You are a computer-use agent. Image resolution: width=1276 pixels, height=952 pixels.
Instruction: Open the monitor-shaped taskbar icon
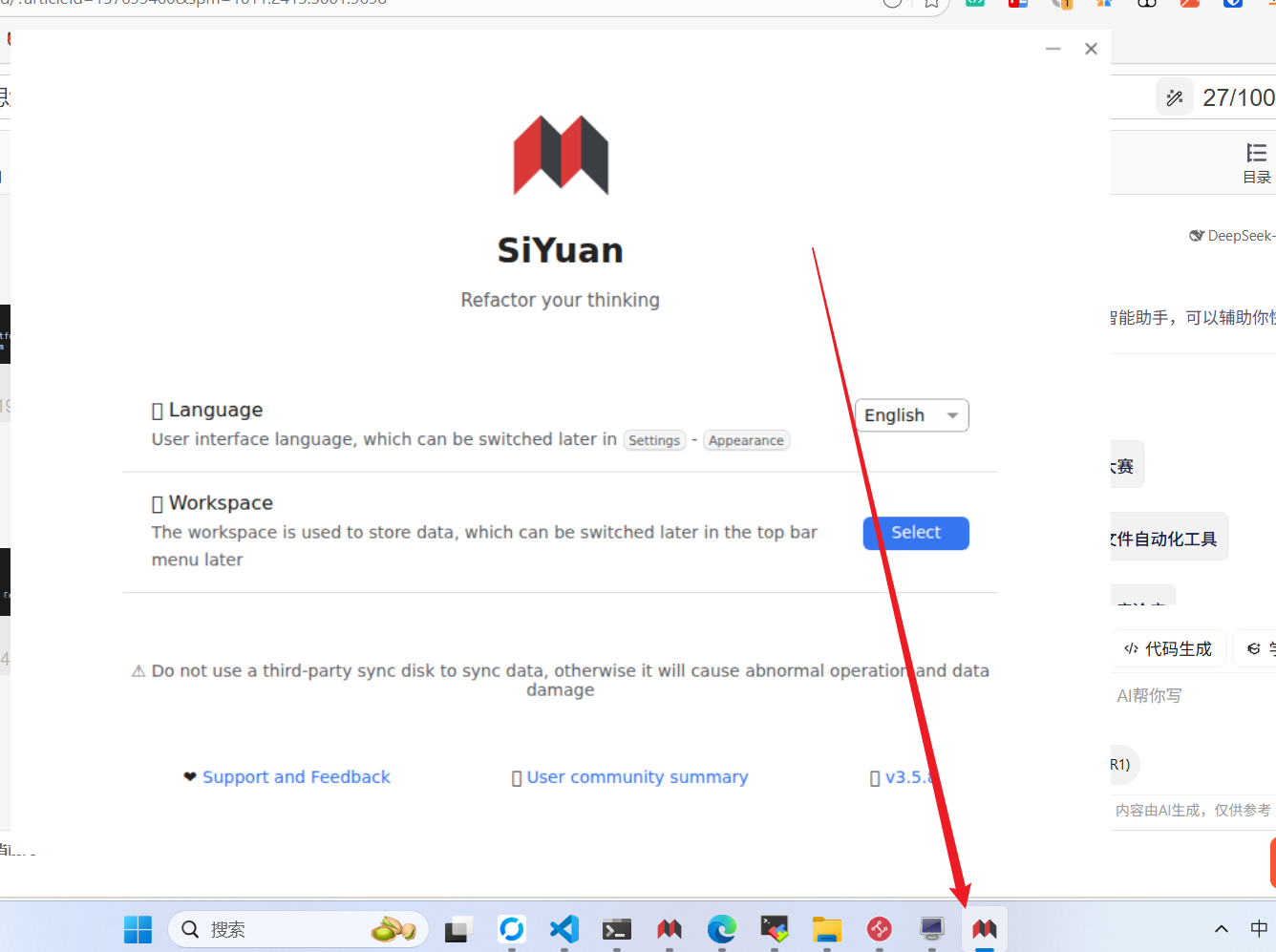pyautogui.click(x=932, y=929)
